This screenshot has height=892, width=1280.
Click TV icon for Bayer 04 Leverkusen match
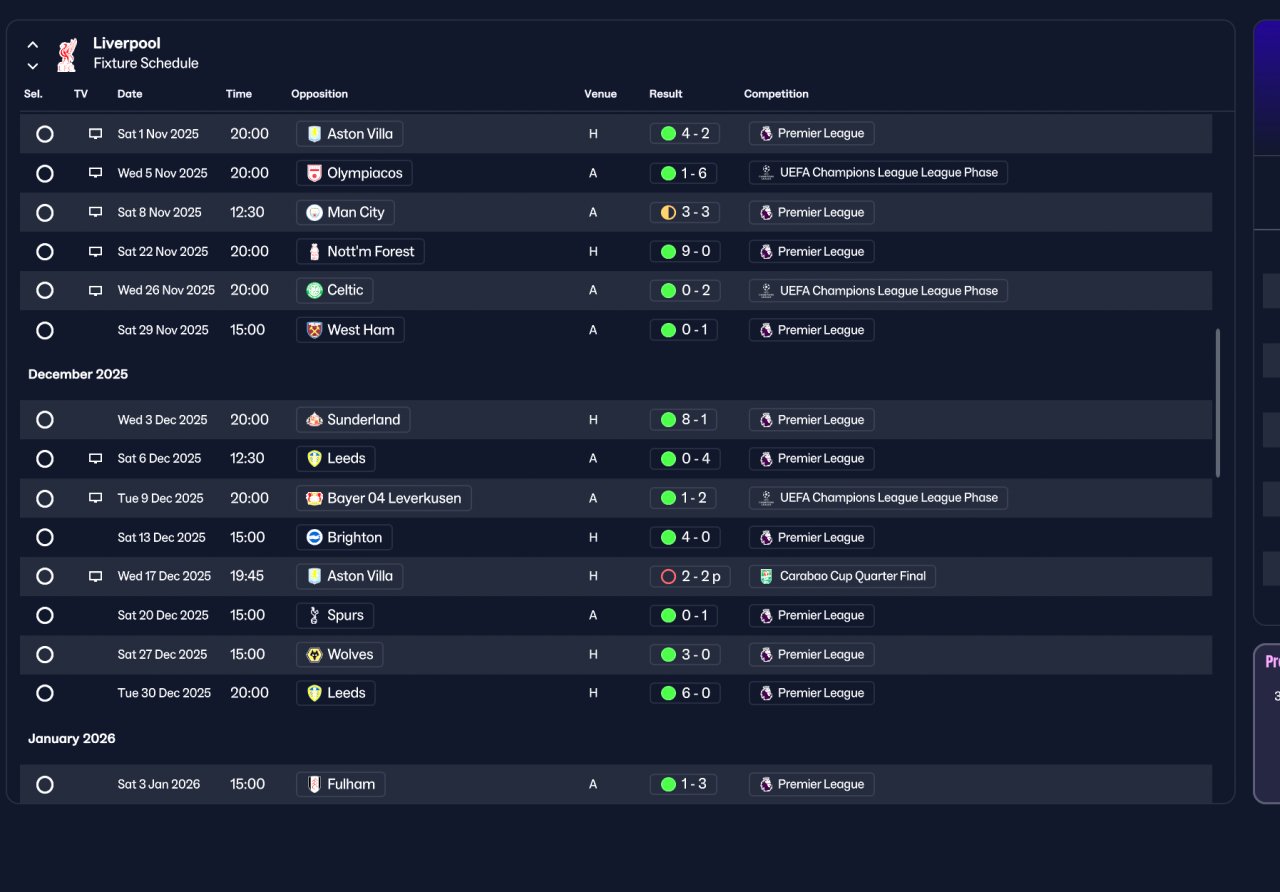96,498
